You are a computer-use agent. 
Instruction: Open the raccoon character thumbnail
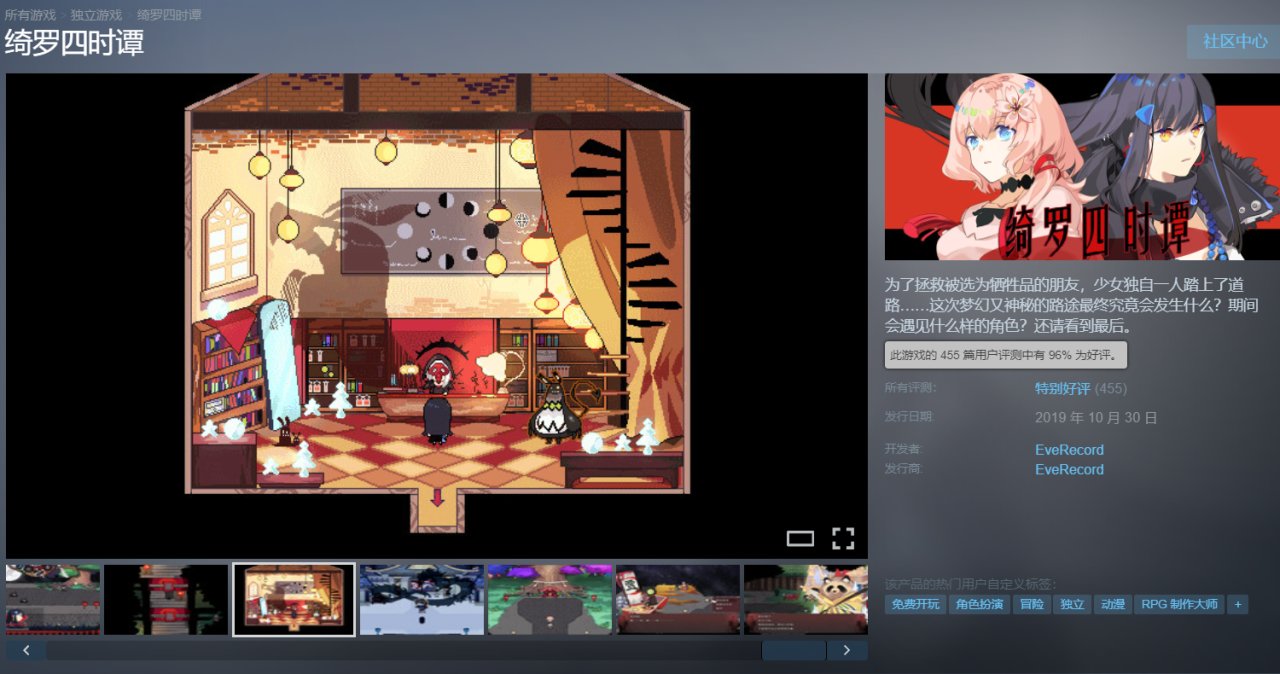(x=806, y=600)
